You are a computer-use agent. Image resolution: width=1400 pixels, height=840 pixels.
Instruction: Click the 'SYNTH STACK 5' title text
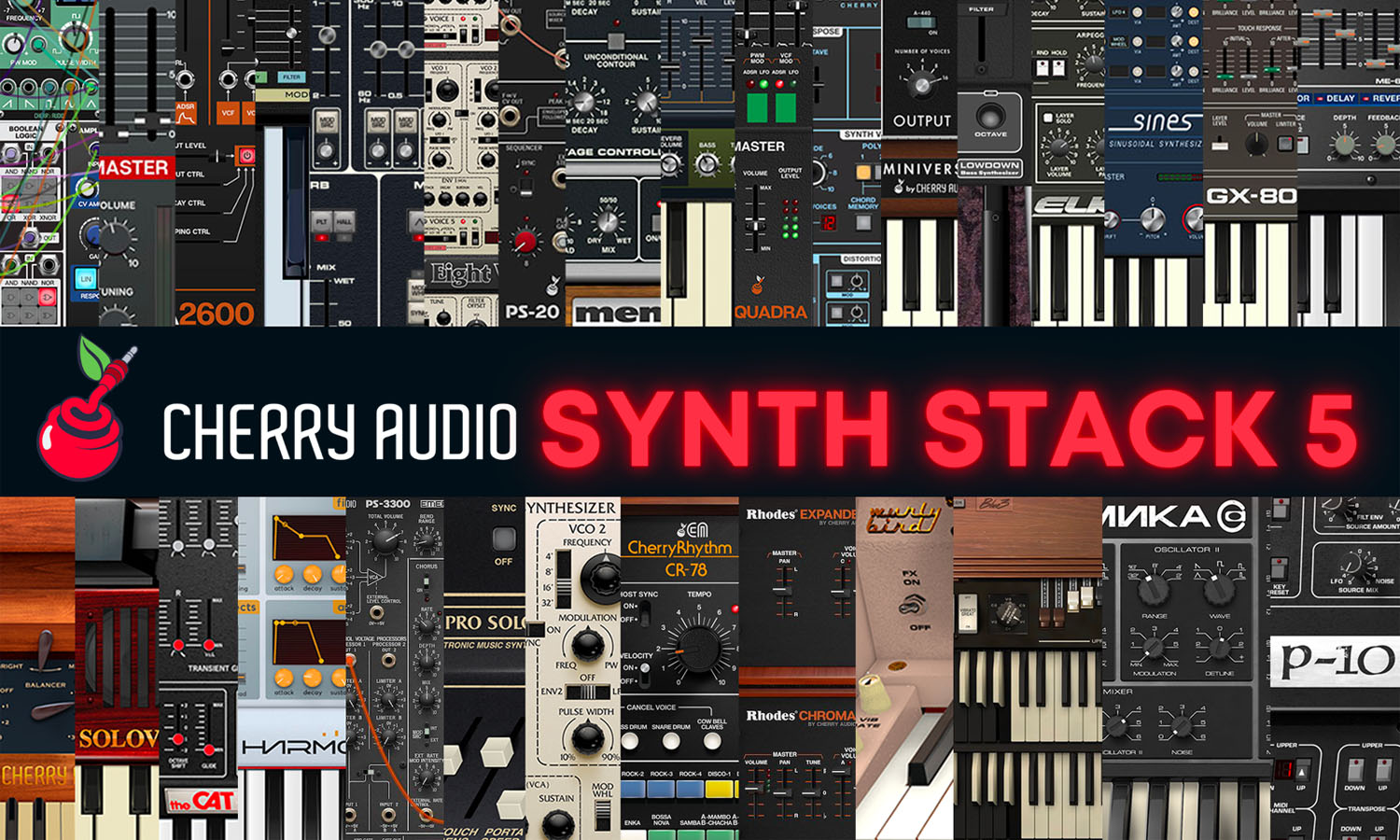coord(948,427)
